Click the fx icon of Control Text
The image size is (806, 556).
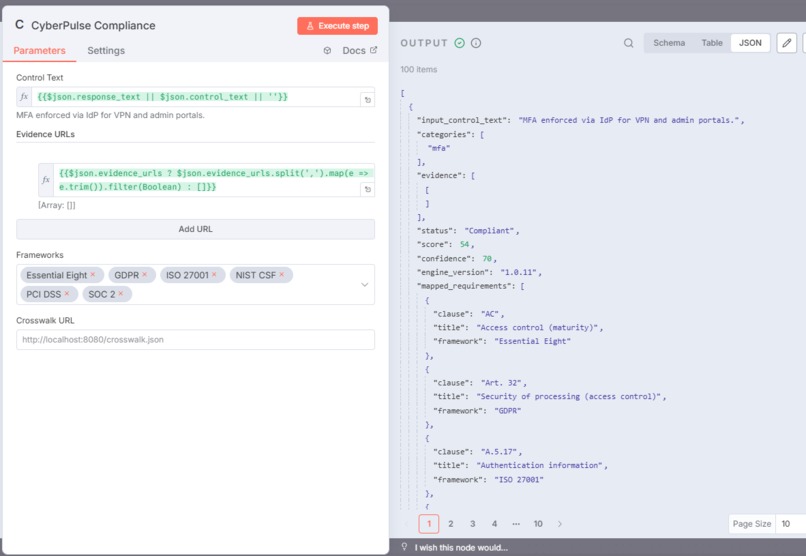(24, 97)
